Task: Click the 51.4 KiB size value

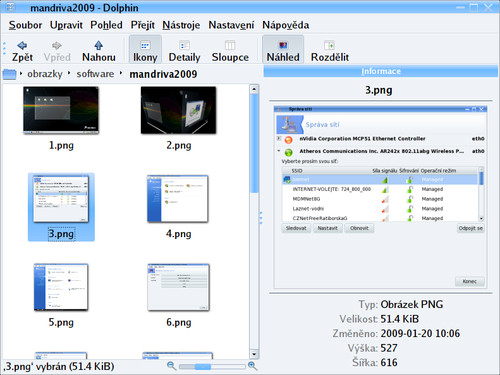Action: pyautogui.click(x=399, y=319)
